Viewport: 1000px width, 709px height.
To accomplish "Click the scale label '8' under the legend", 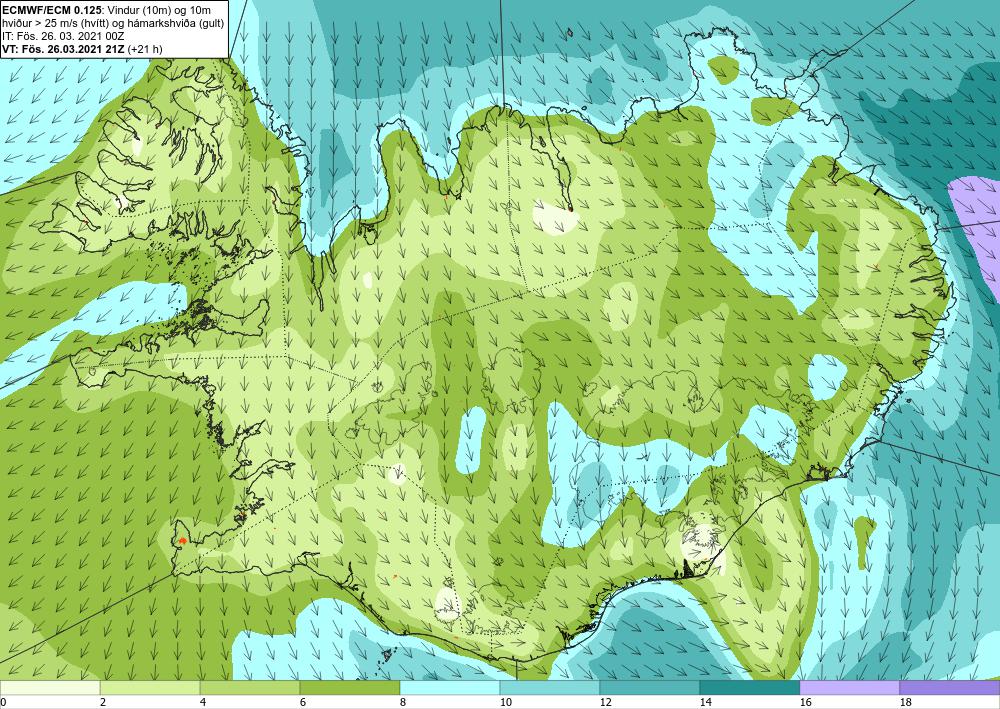I will point(402,703).
